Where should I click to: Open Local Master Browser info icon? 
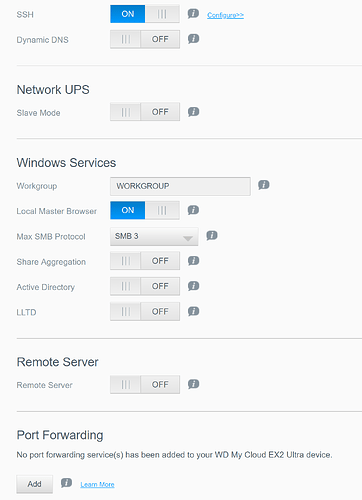[193, 210]
